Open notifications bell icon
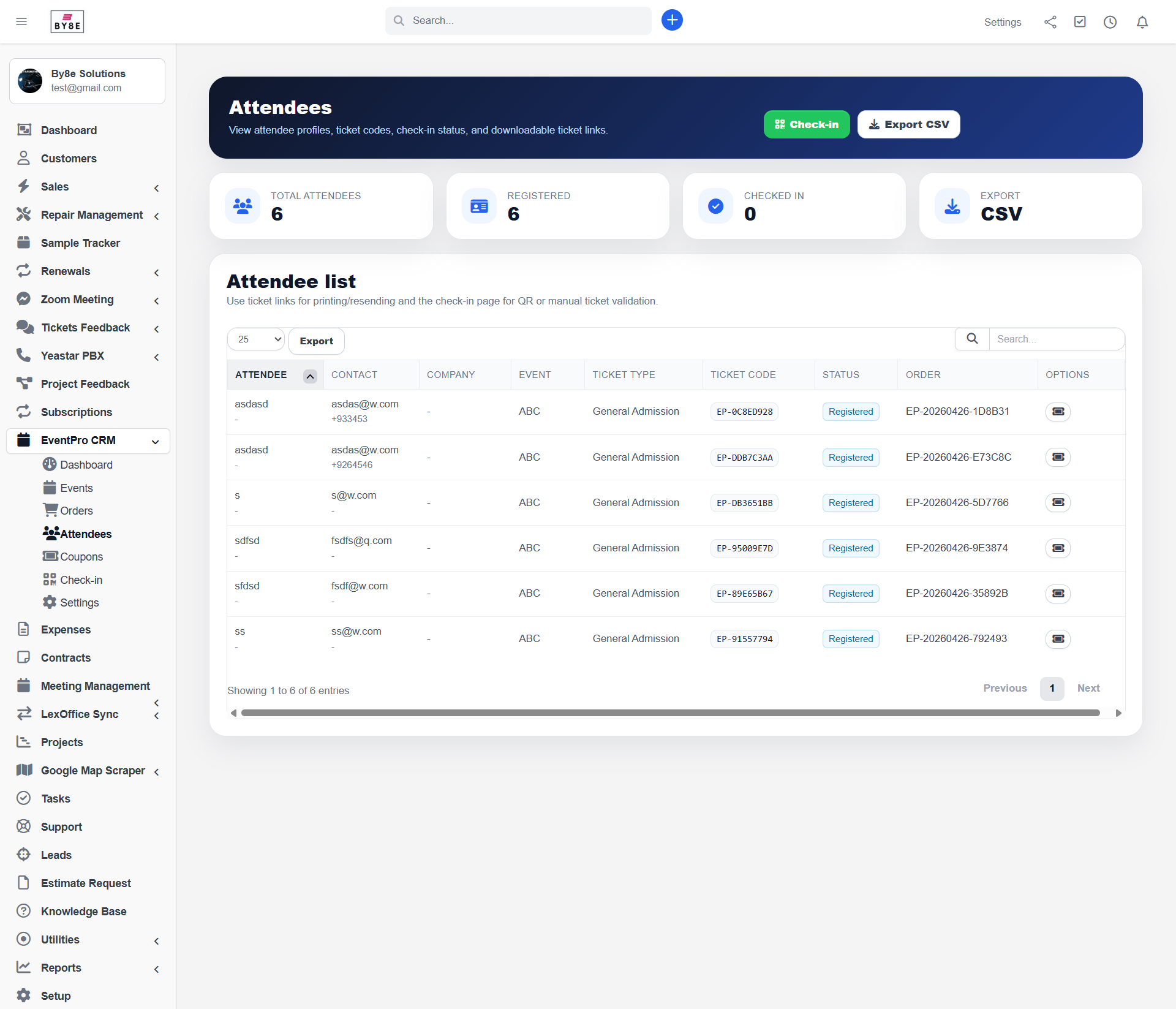This screenshot has height=1009, width=1176. tap(1142, 22)
